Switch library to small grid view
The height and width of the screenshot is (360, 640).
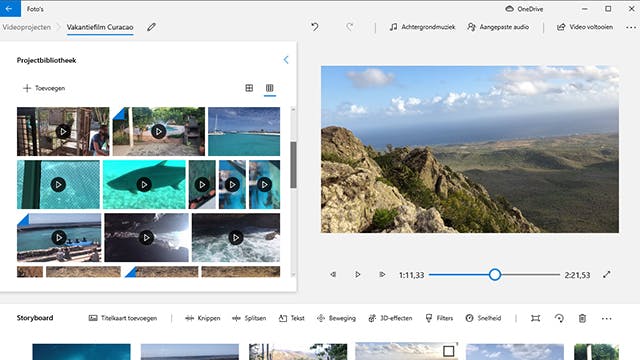[269, 88]
